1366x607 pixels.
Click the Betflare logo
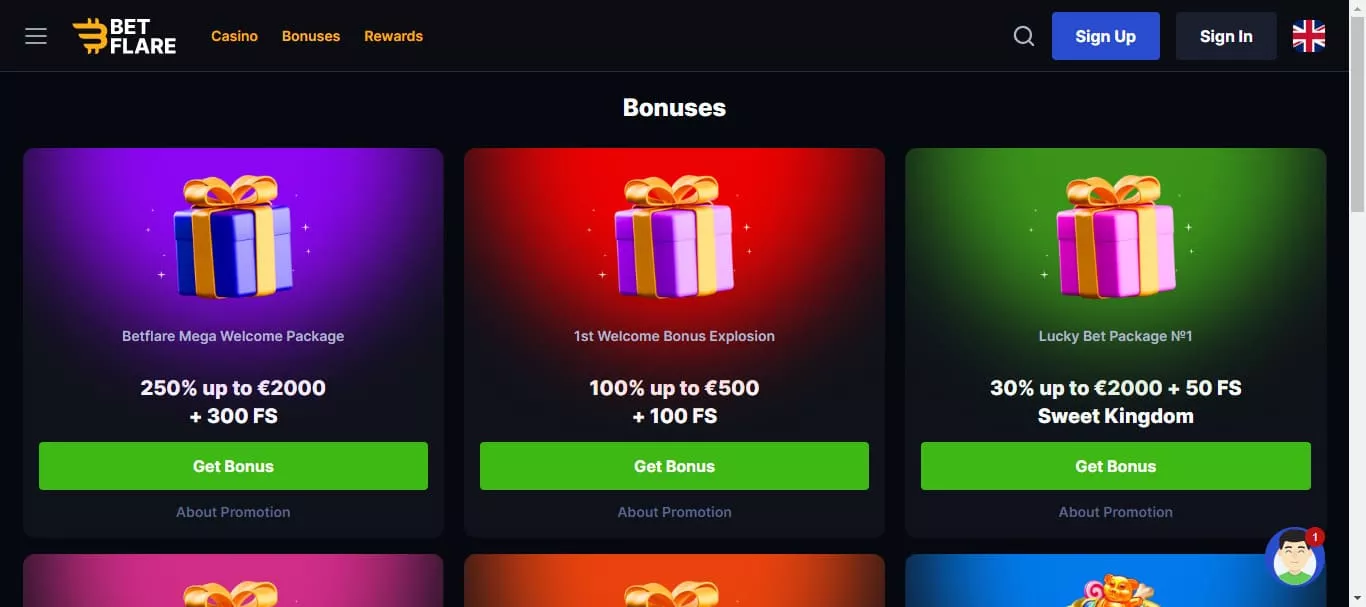[125, 36]
